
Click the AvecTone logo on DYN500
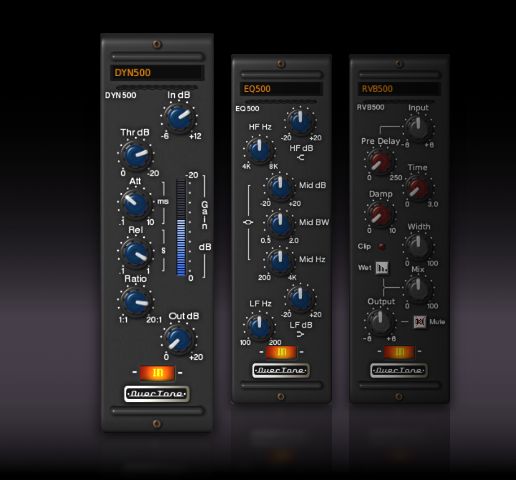pyautogui.click(x=157, y=394)
